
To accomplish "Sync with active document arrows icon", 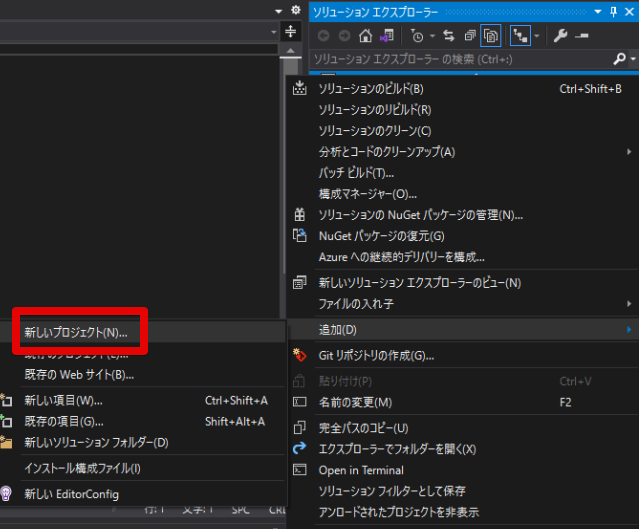I will point(449,36).
